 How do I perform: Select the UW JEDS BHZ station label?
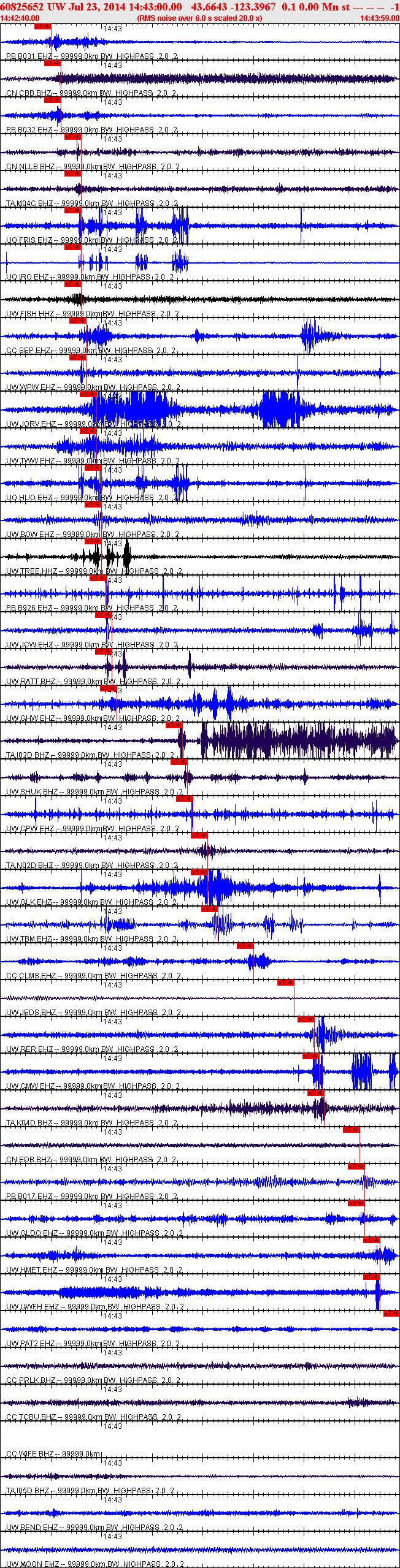(x=94, y=1013)
